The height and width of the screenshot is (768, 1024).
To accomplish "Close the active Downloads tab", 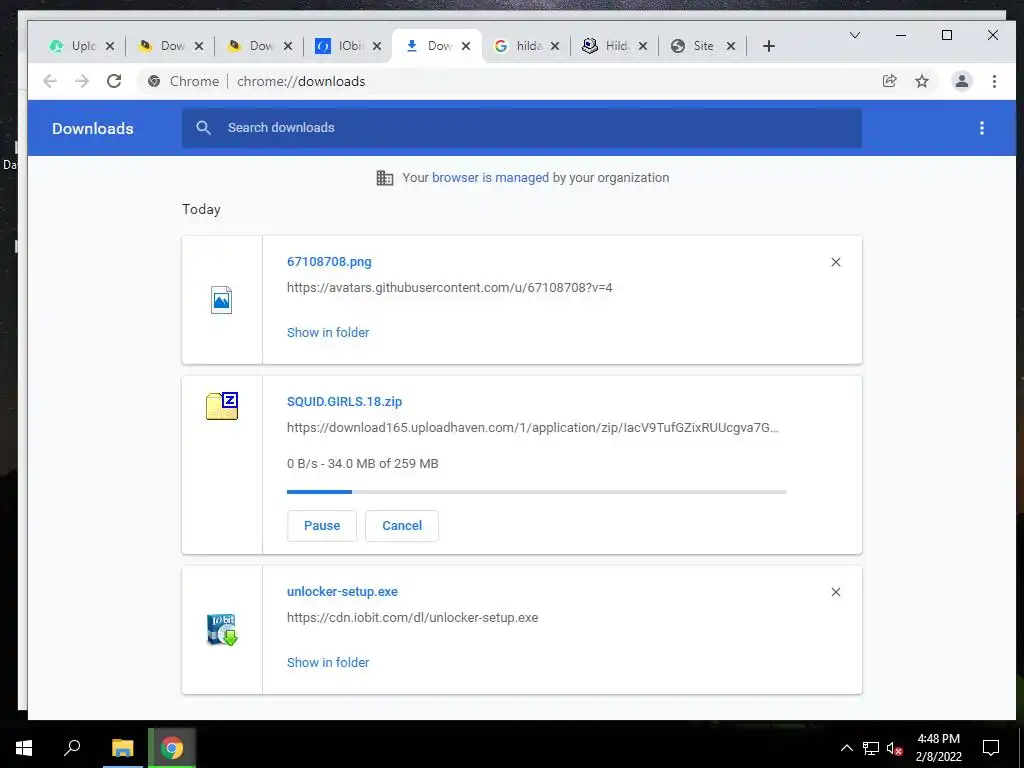I will point(466,46).
